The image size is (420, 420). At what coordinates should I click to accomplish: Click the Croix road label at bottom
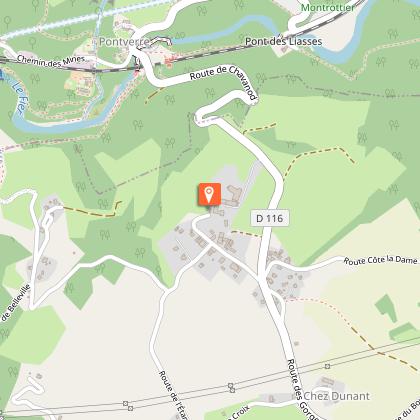(x=239, y=413)
